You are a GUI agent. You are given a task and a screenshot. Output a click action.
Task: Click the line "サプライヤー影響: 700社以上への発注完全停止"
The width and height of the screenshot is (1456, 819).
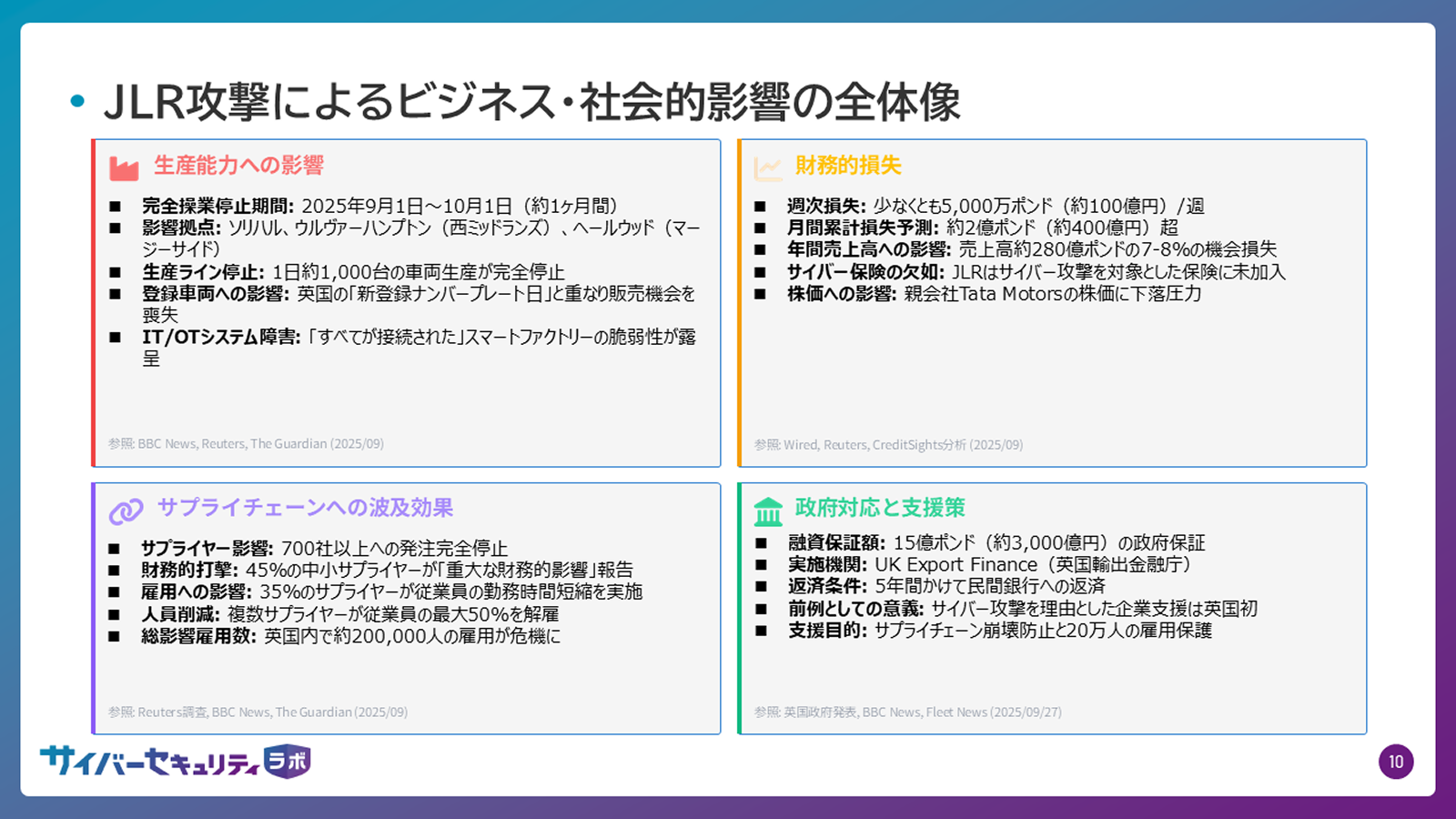324,548
